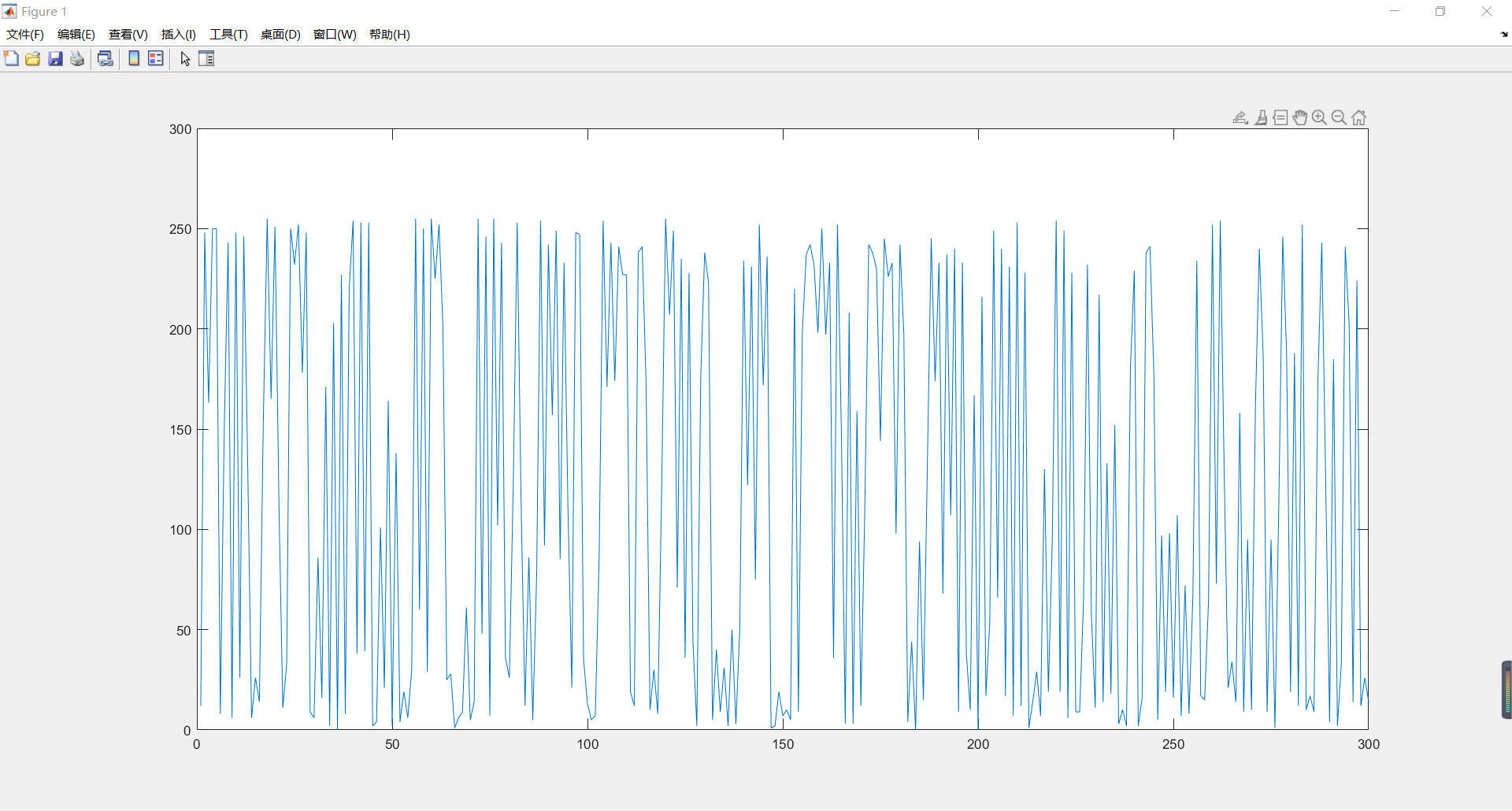Open the 编辑(E) menu
This screenshot has height=811, width=1512.
[76, 35]
